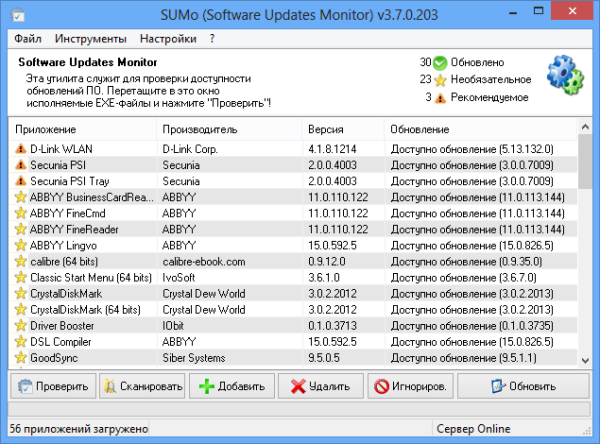Click the Сканировать button
The height and width of the screenshot is (444, 600).
(x=142, y=387)
